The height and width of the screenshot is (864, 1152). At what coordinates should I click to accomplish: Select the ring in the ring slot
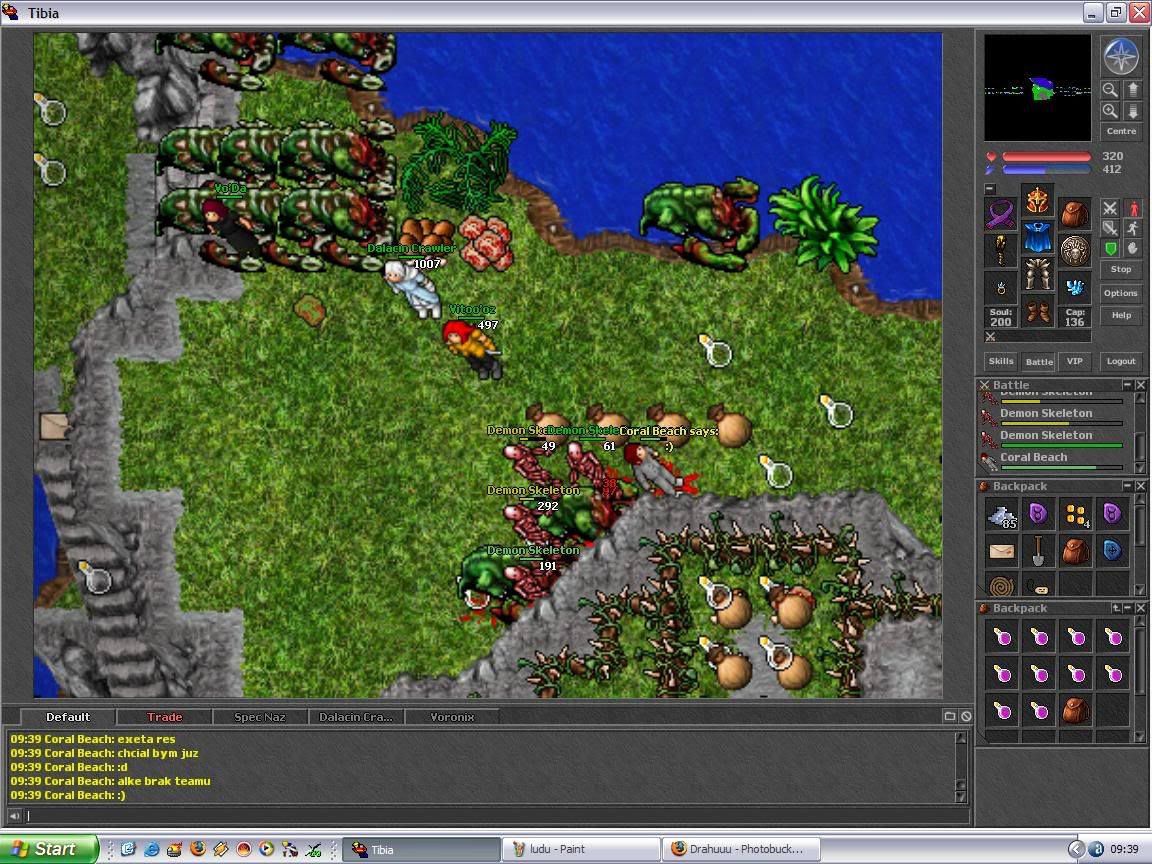point(1001,287)
